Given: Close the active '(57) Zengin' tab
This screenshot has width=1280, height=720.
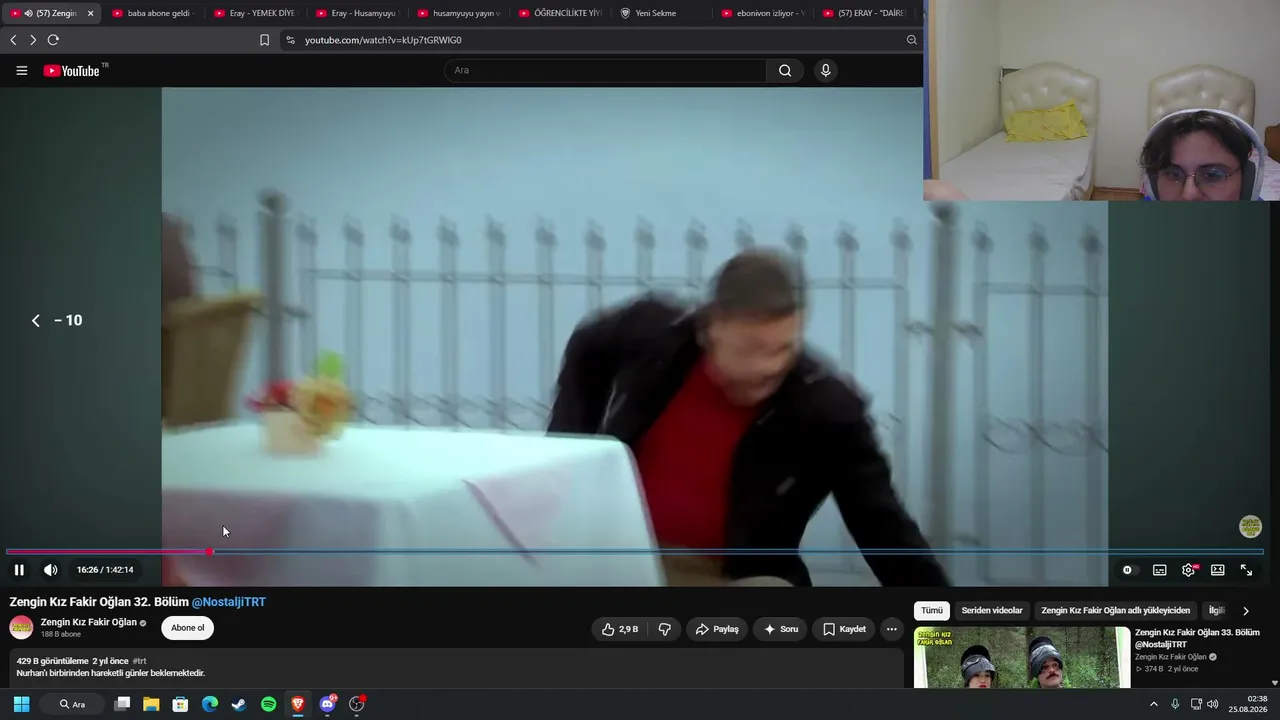Looking at the screenshot, I should 90,13.
